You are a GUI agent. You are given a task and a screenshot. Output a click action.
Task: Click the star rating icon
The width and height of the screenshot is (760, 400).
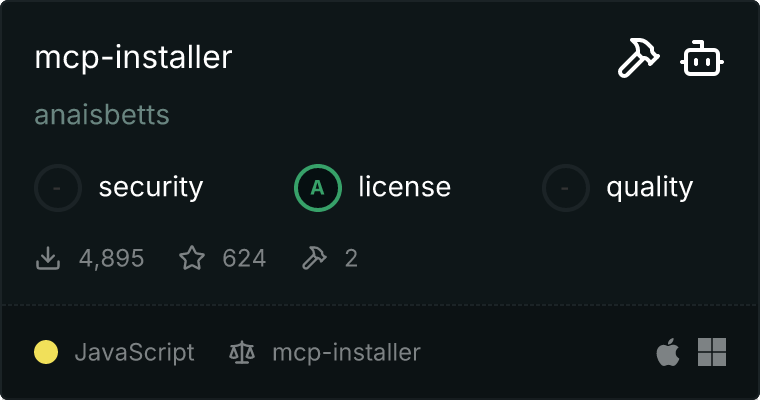pyautogui.click(x=192, y=257)
